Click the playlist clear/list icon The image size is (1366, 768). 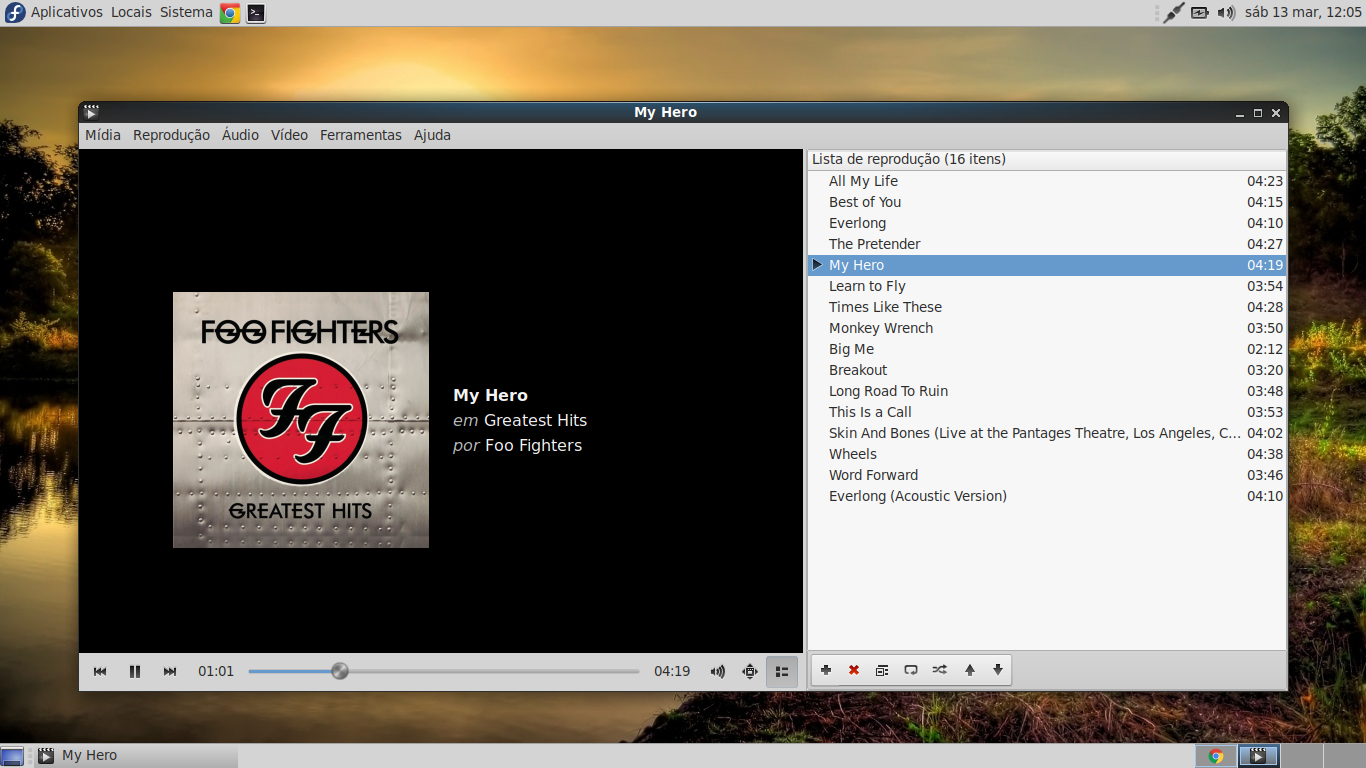(882, 670)
